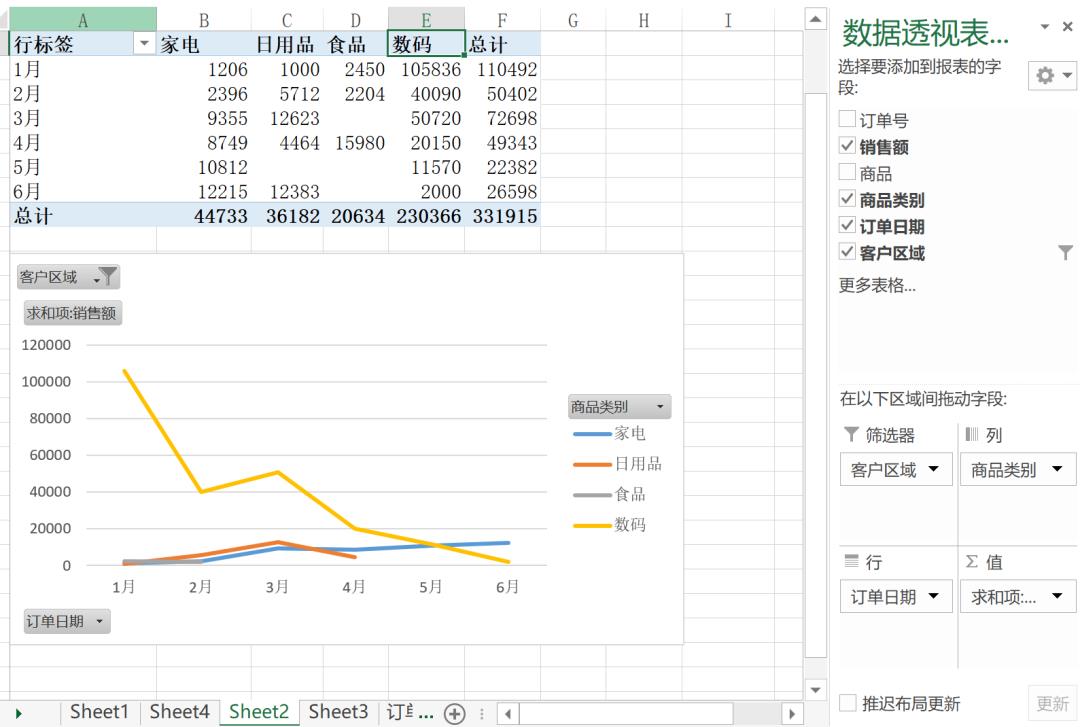This screenshot has height=727, width=1080.
Task: Click the 更多表格... link
Action: [876, 286]
